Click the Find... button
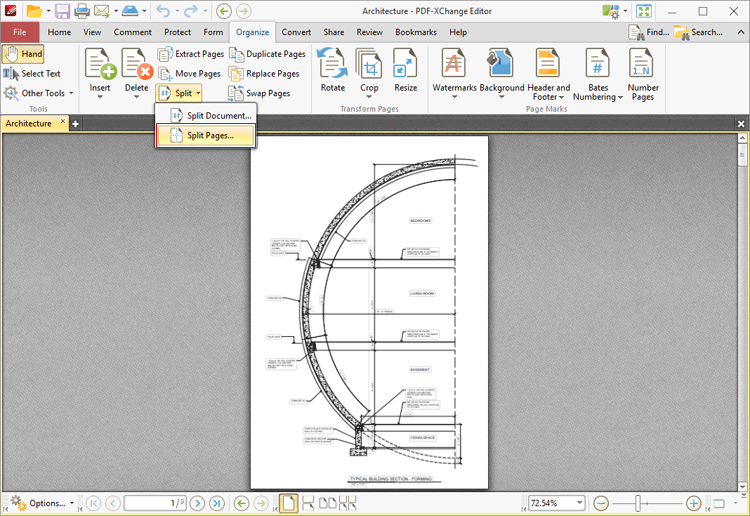This screenshot has width=750, height=516. (649, 32)
